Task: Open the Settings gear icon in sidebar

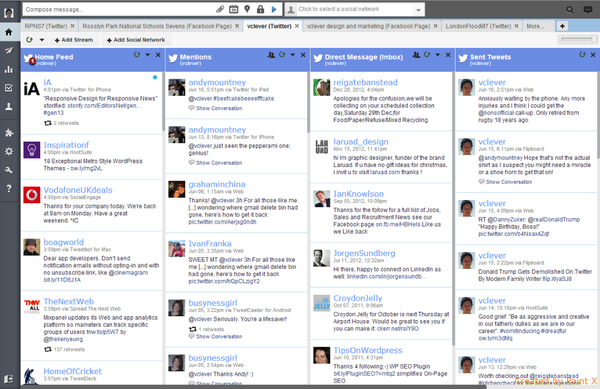Action: pos(9,151)
